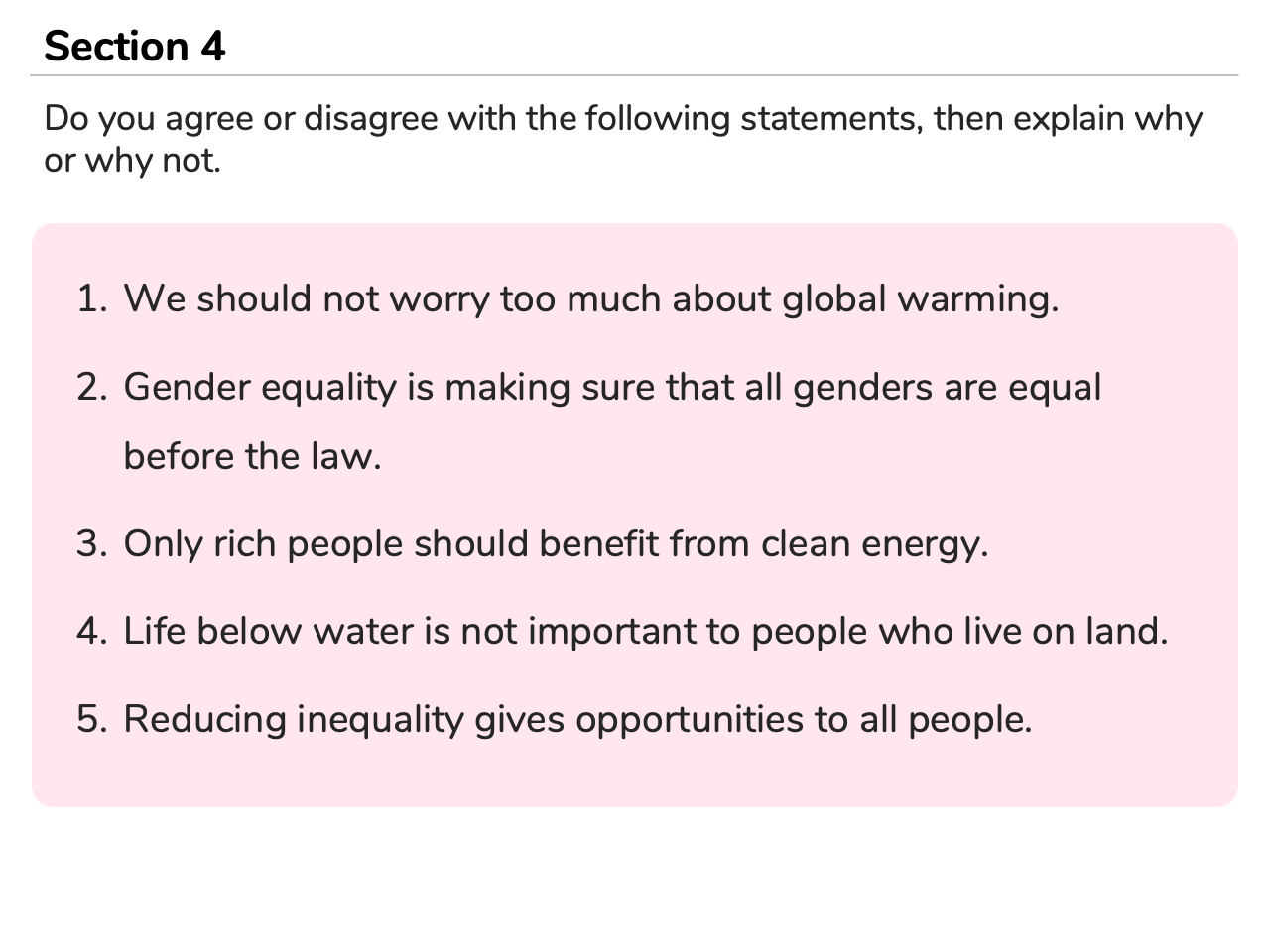Click empty pink area below statement 5

coord(635,773)
